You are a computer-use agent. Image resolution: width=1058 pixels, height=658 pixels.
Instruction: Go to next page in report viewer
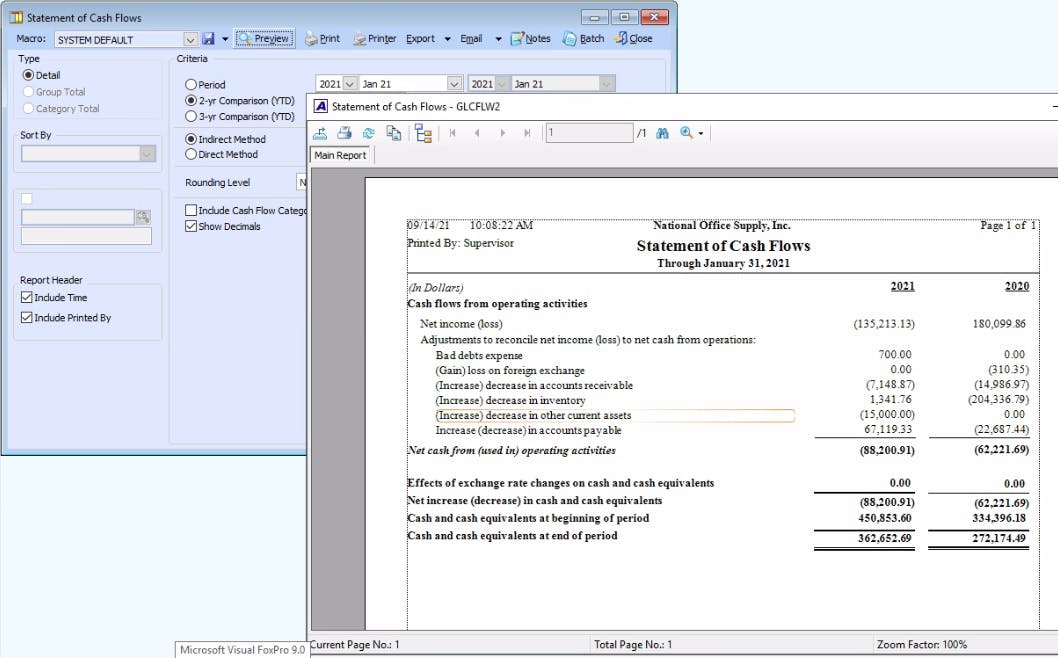coord(502,134)
